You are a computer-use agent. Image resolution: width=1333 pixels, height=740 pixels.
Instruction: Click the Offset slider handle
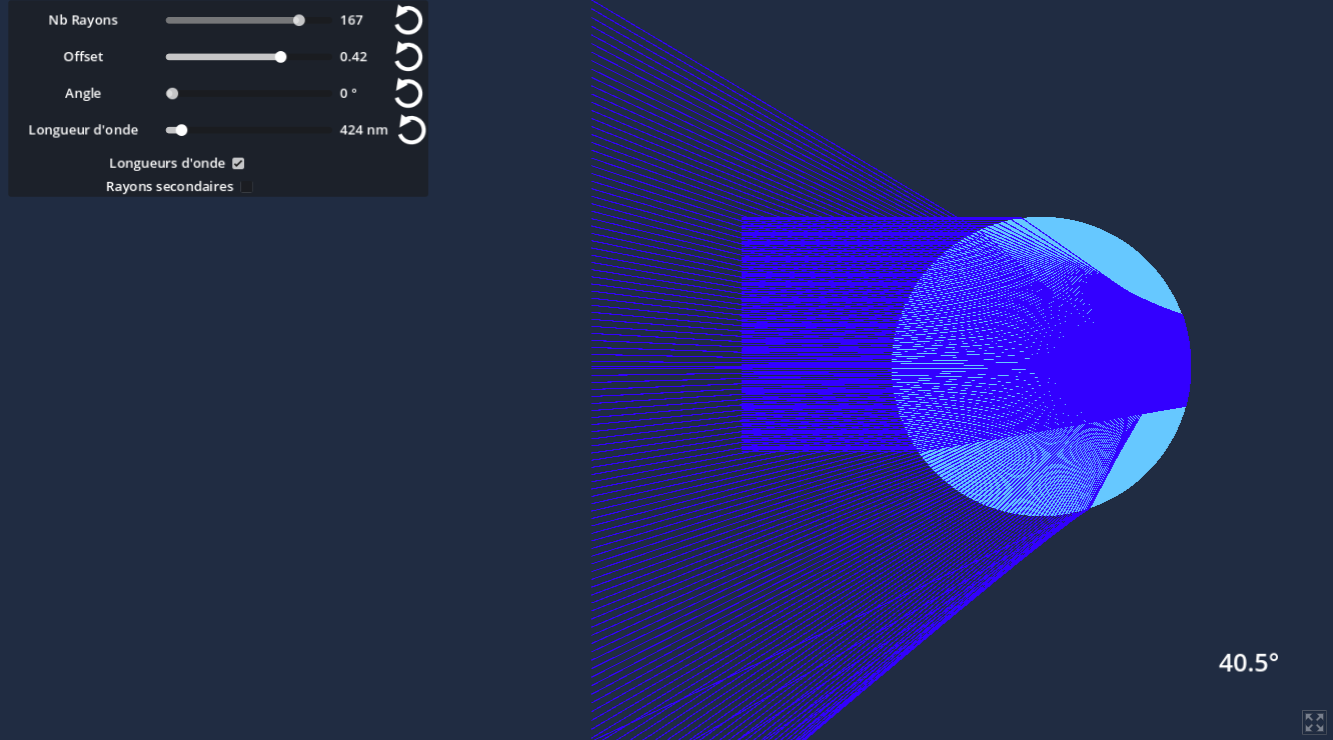coord(281,57)
